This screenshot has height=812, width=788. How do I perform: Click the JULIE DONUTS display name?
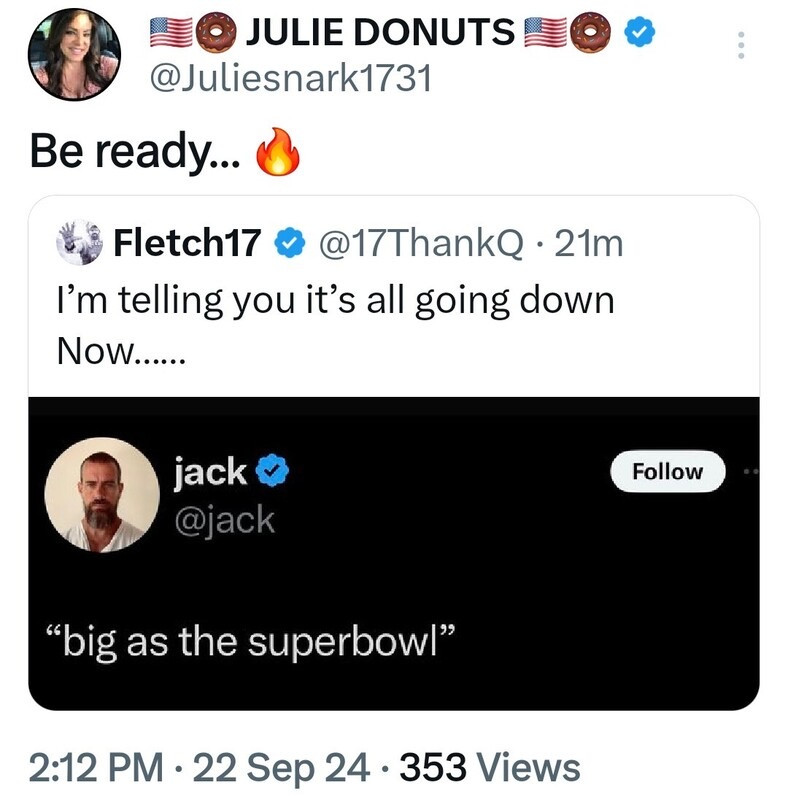pyautogui.click(x=378, y=34)
